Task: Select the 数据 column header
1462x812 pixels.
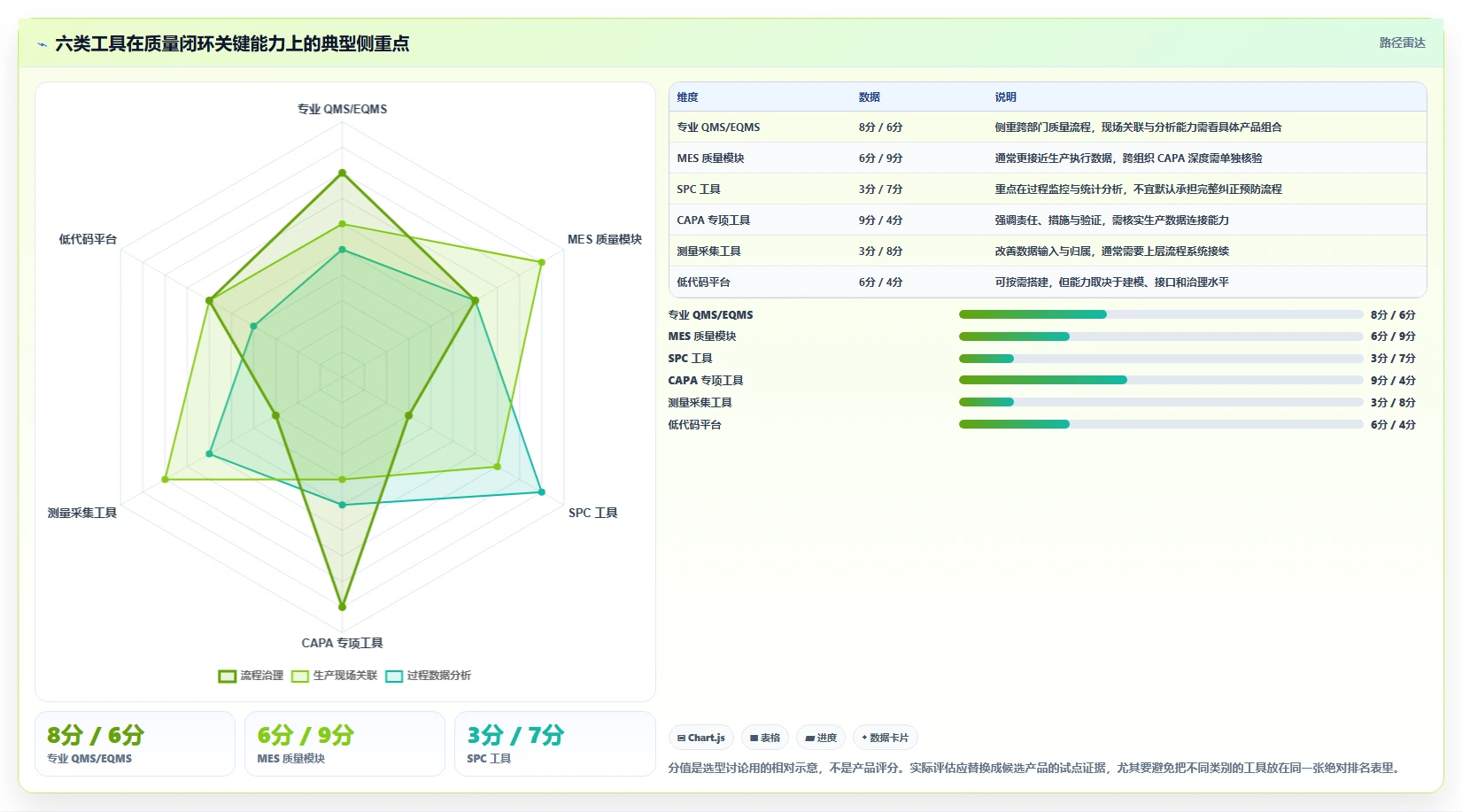Action: [x=869, y=97]
